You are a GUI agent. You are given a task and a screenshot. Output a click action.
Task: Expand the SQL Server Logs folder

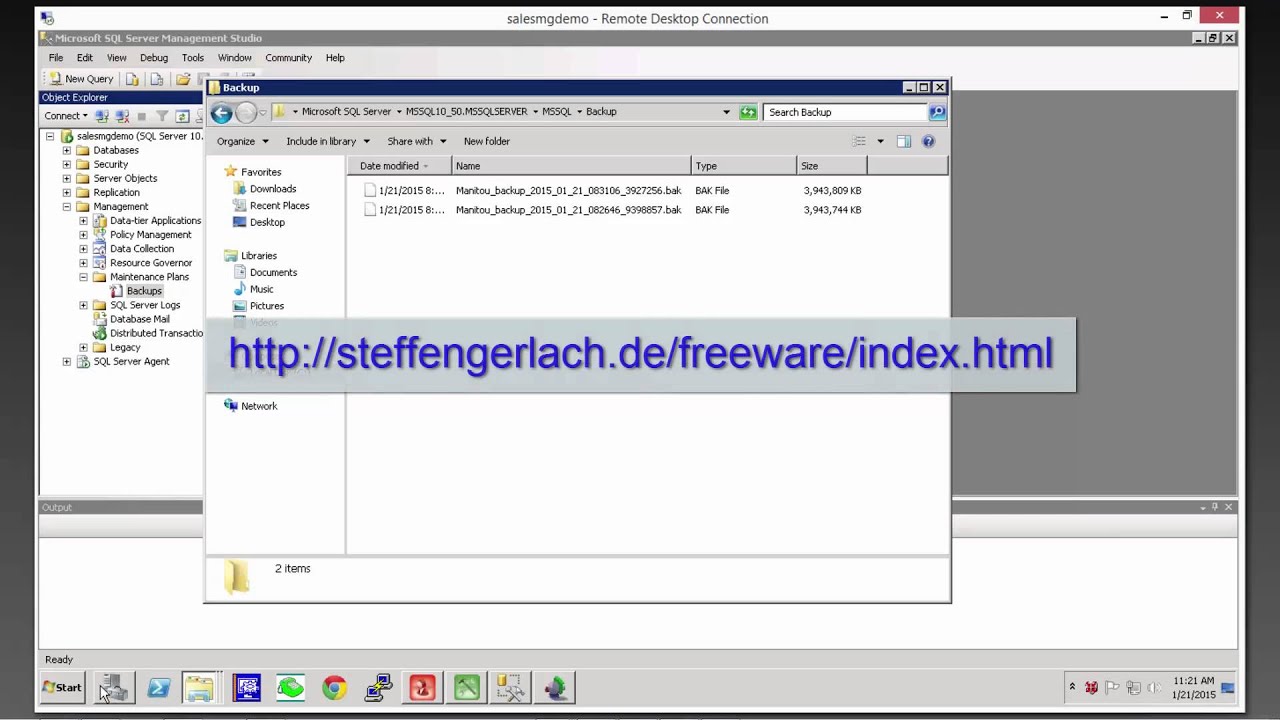pyautogui.click(x=84, y=305)
